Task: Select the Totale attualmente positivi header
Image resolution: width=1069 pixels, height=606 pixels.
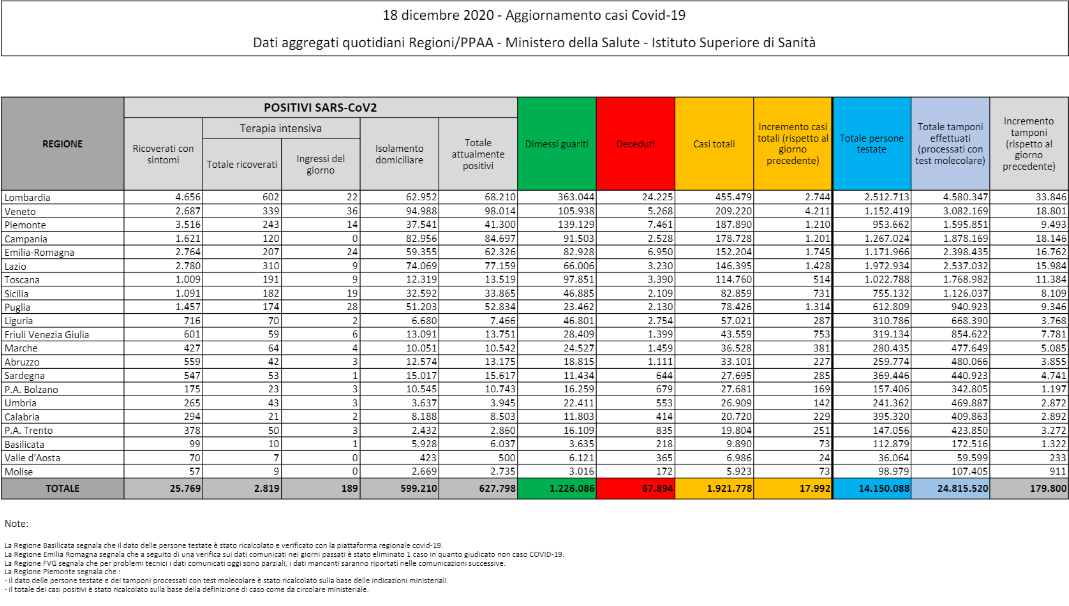Action: (478, 154)
